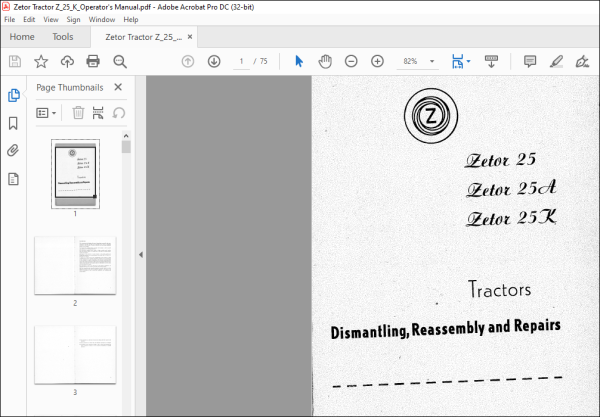Image resolution: width=600 pixels, height=417 pixels.
Task: Click the thumbnails scrollbar handle
Action: click(126, 147)
